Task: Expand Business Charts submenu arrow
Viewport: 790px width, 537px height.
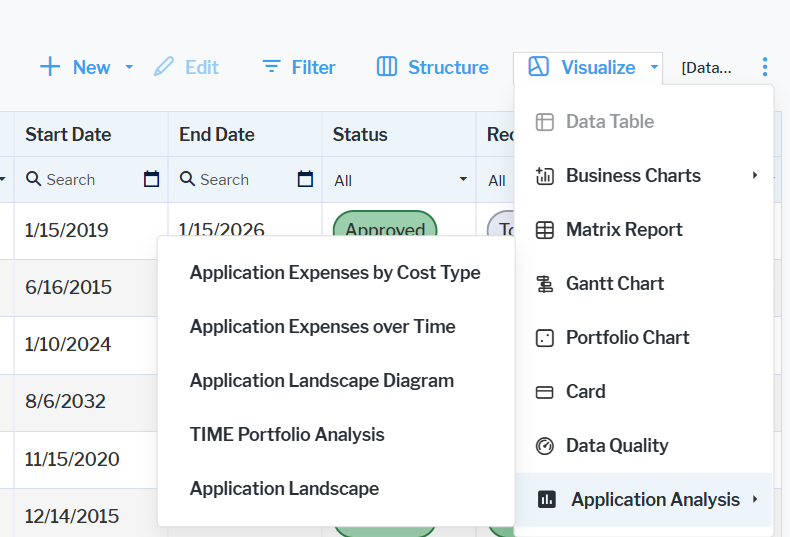Action: [x=755, y=176]
